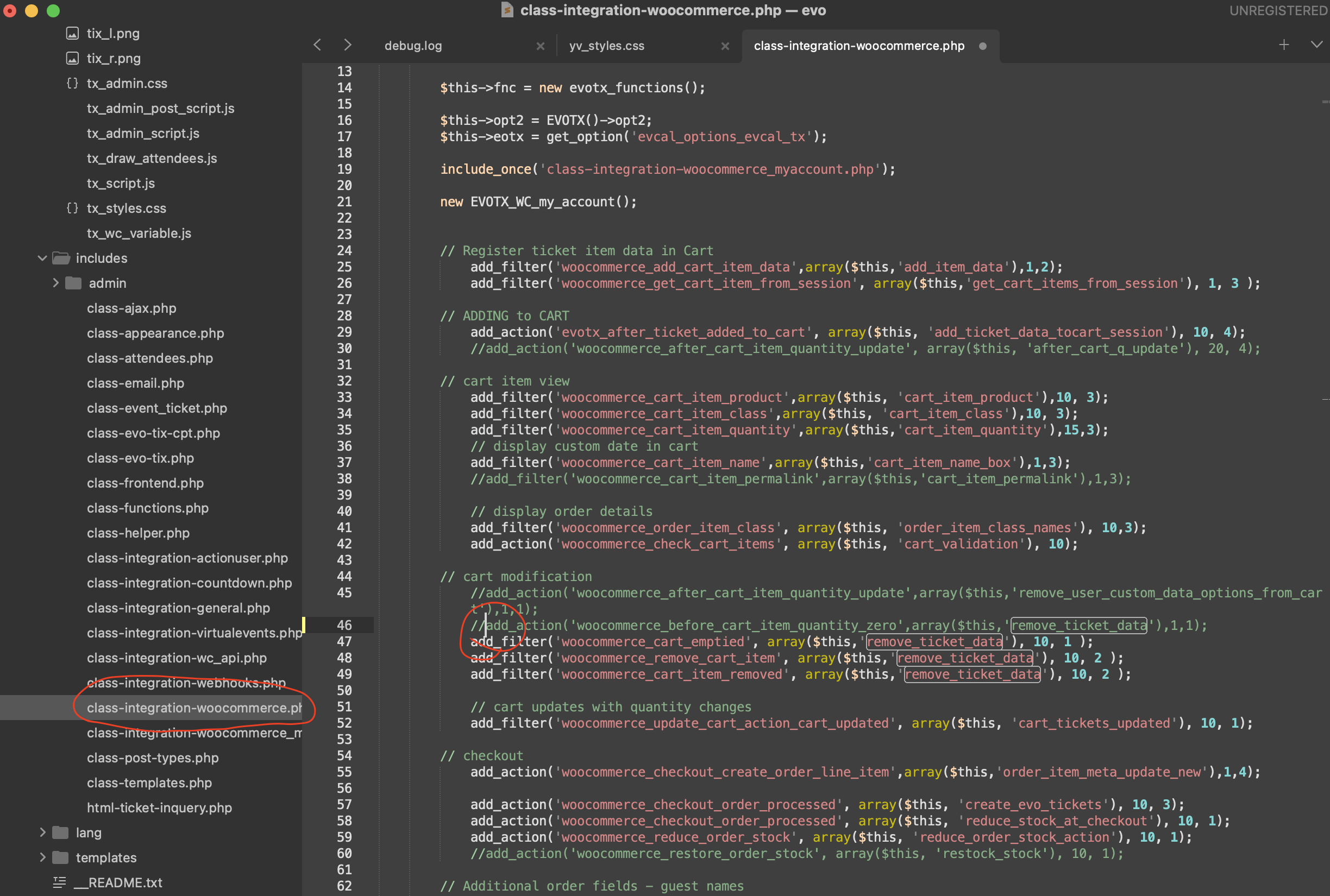
Task: Click the admin folder icon
Action: pos(73,283)
